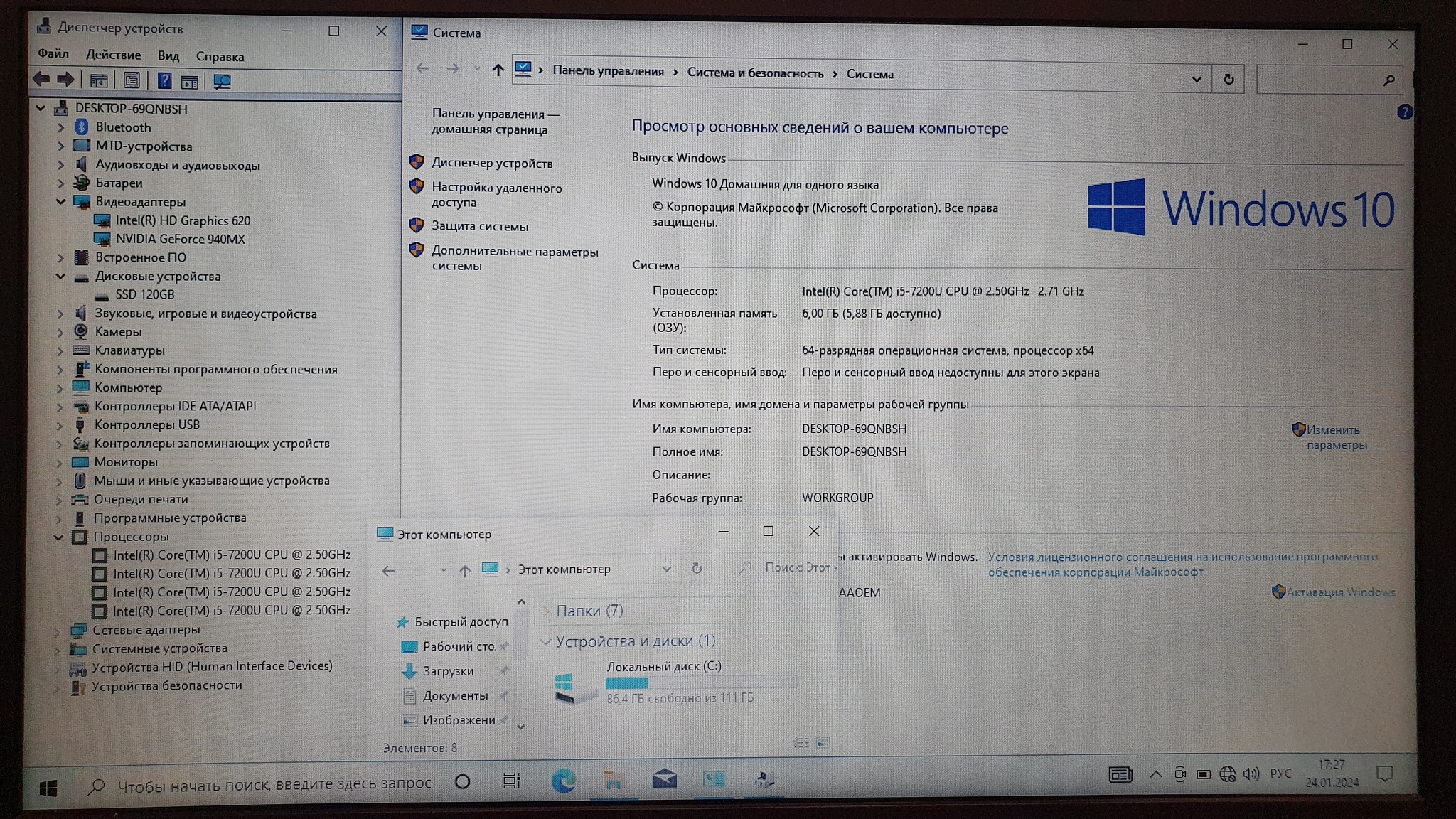Click the scan for hardware changes monitor icon
The image size is (1456, 819).
click(222, 82)
